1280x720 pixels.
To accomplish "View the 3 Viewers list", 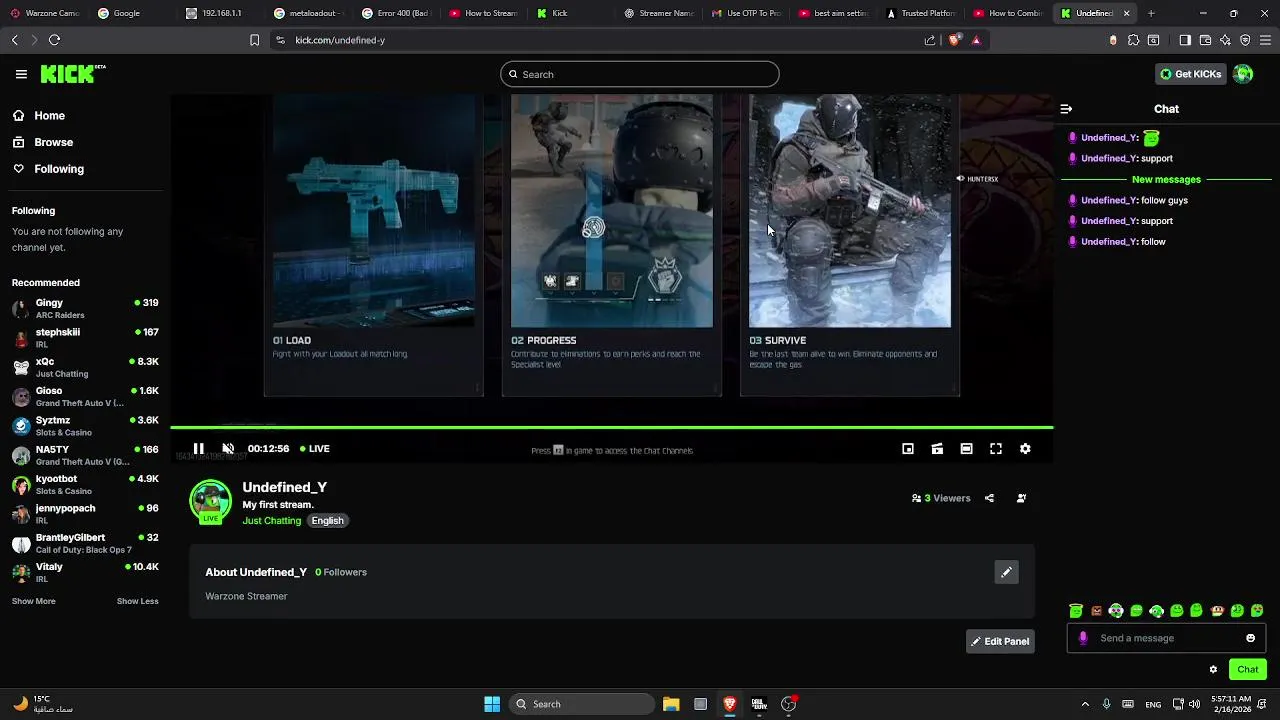I will (941, 498).
